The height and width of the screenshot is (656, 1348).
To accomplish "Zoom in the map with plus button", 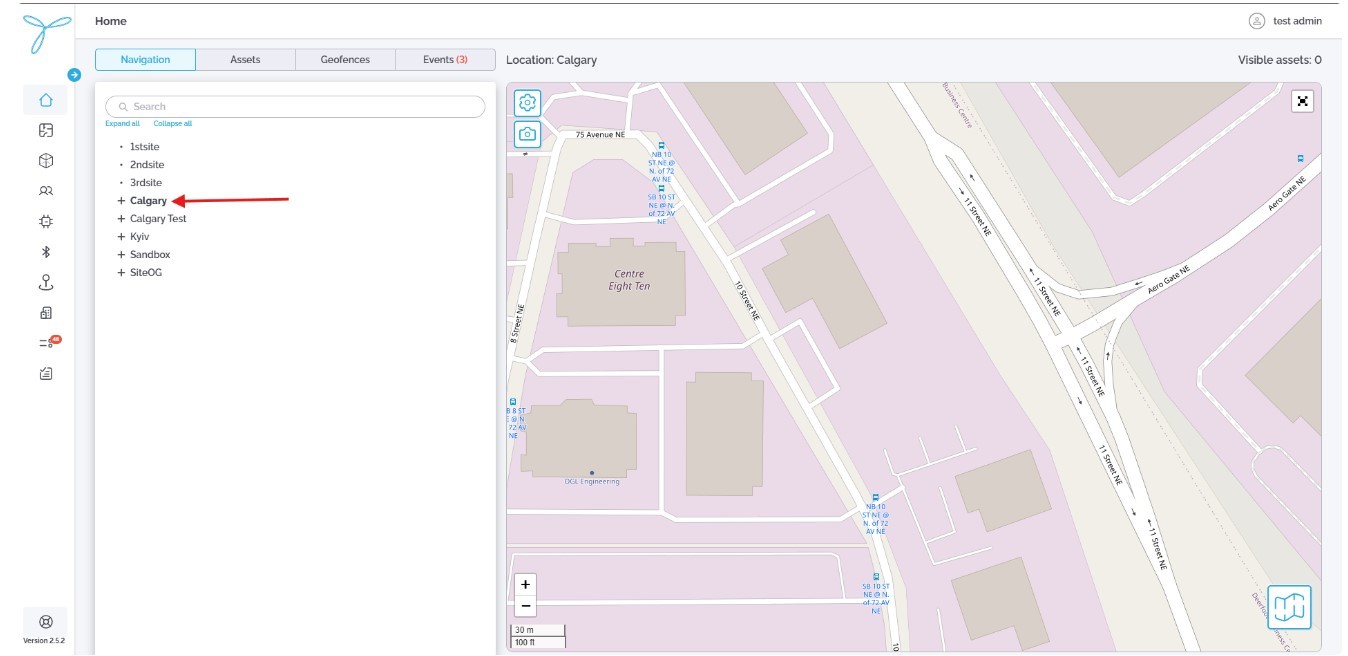I will [525, 584].
